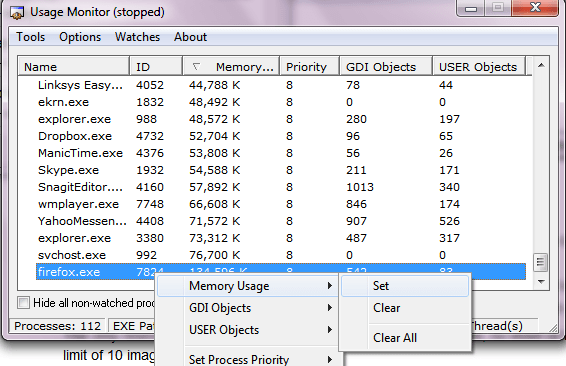This screenshot has height=366, width=566.
Task: Sort processes by the Name column
Action: [x=74, y=67]
